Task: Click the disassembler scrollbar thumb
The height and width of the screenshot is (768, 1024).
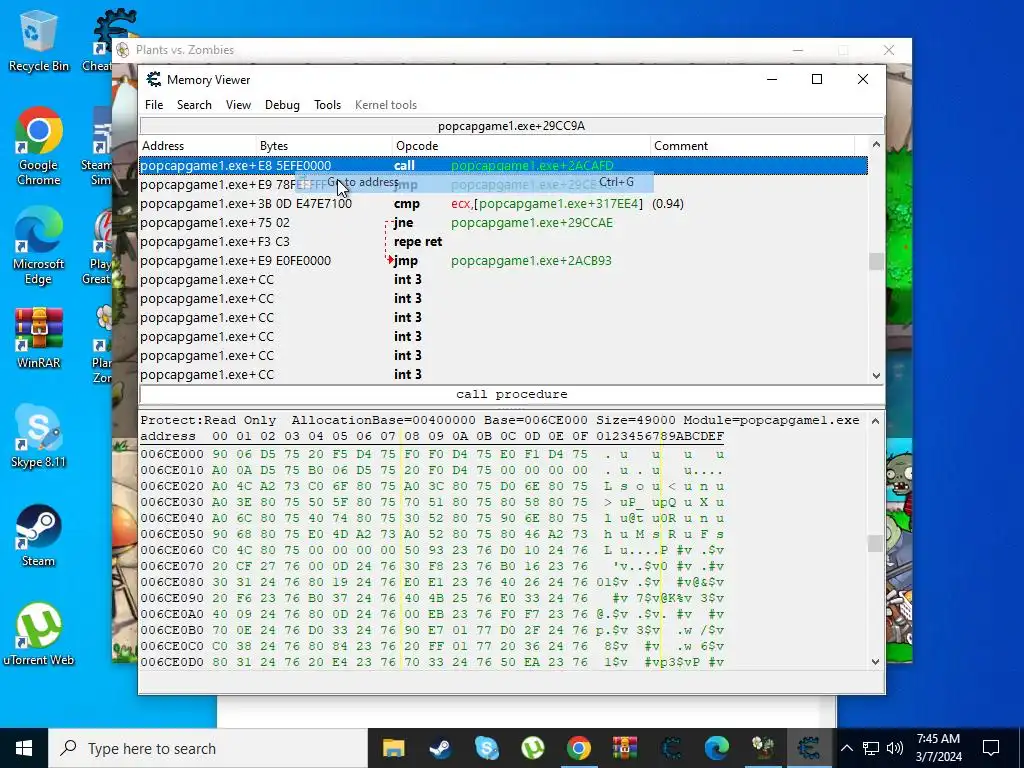Action: point(876,261)
